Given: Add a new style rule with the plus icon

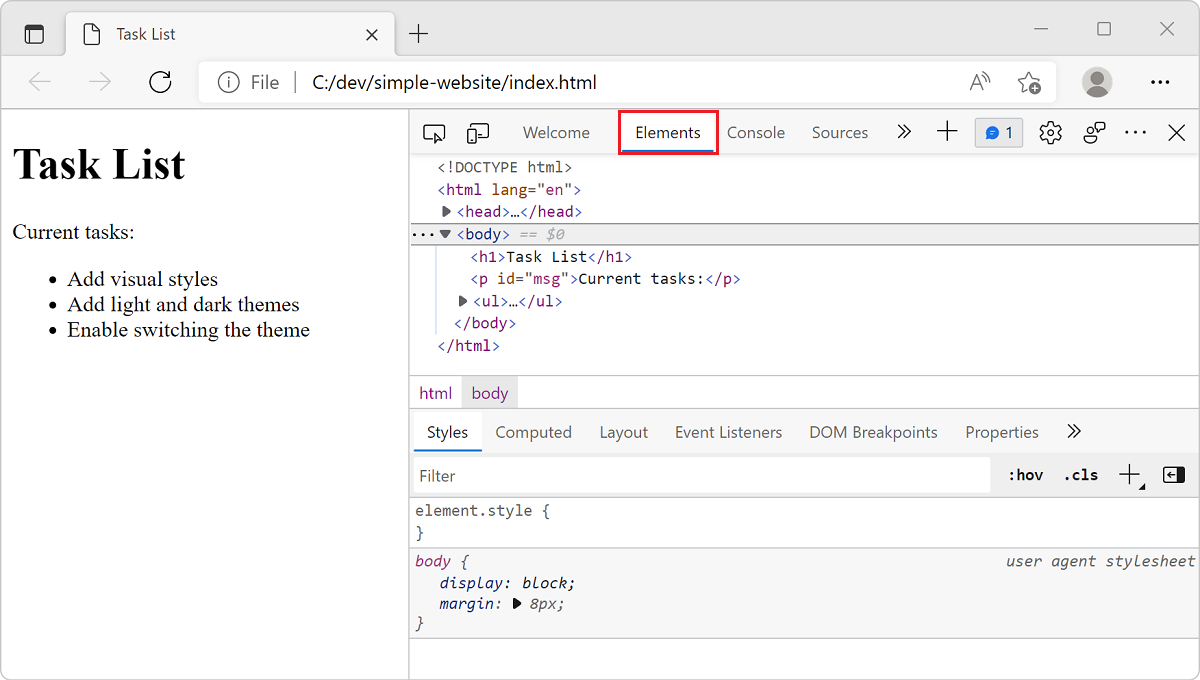Looking at the screenshot, I should (x=1129, y=475).
